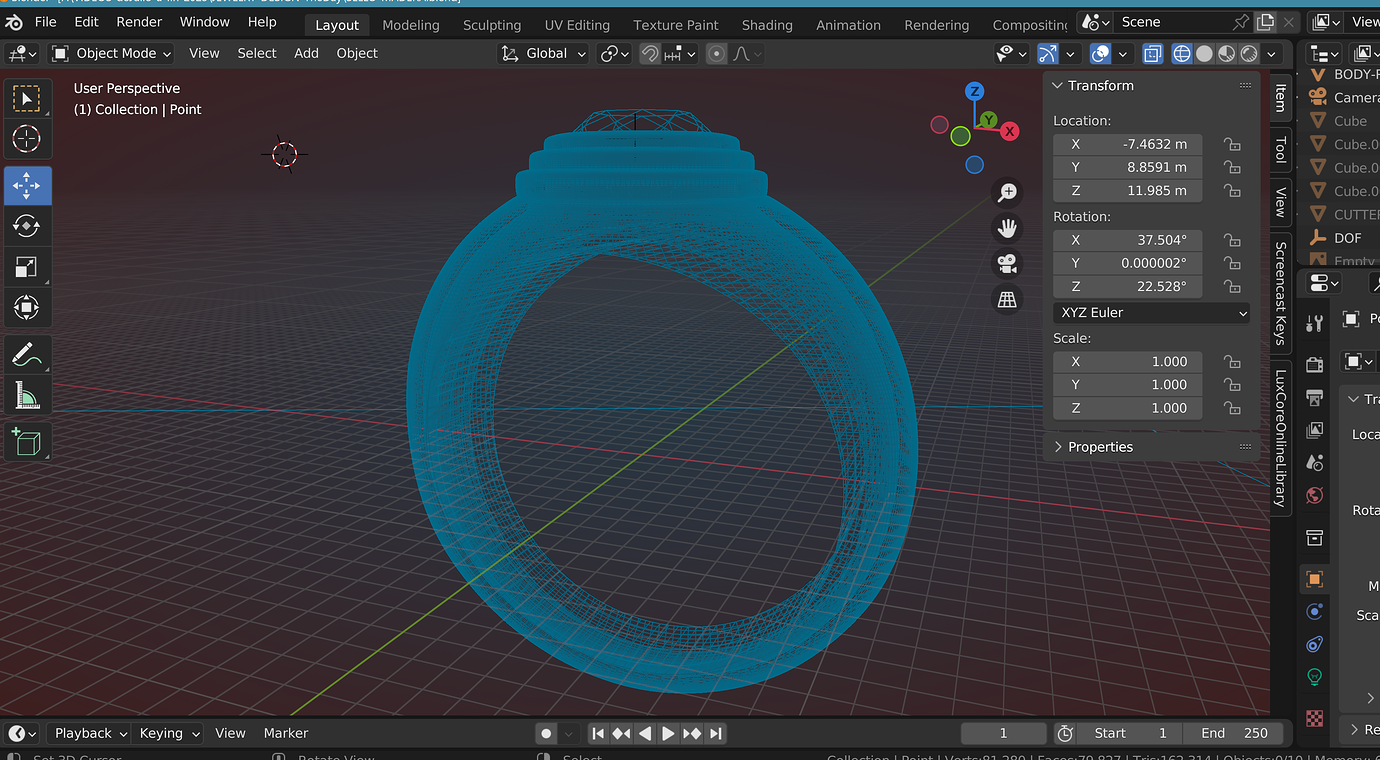Switch to the Shading workspace tab

tap(767, 25)
